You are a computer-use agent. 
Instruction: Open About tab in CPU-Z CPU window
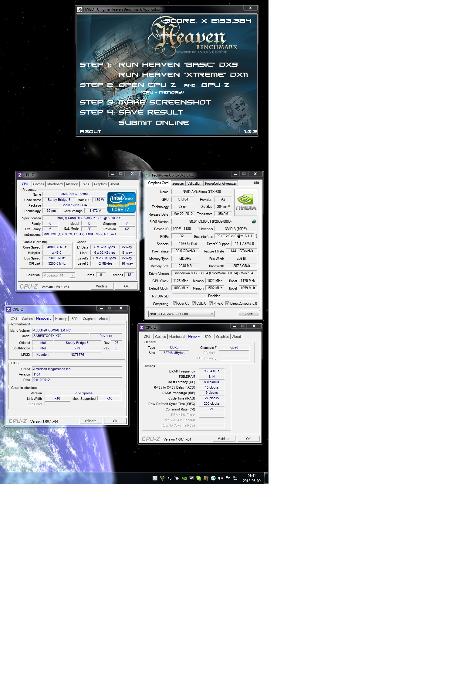point(115,184)
